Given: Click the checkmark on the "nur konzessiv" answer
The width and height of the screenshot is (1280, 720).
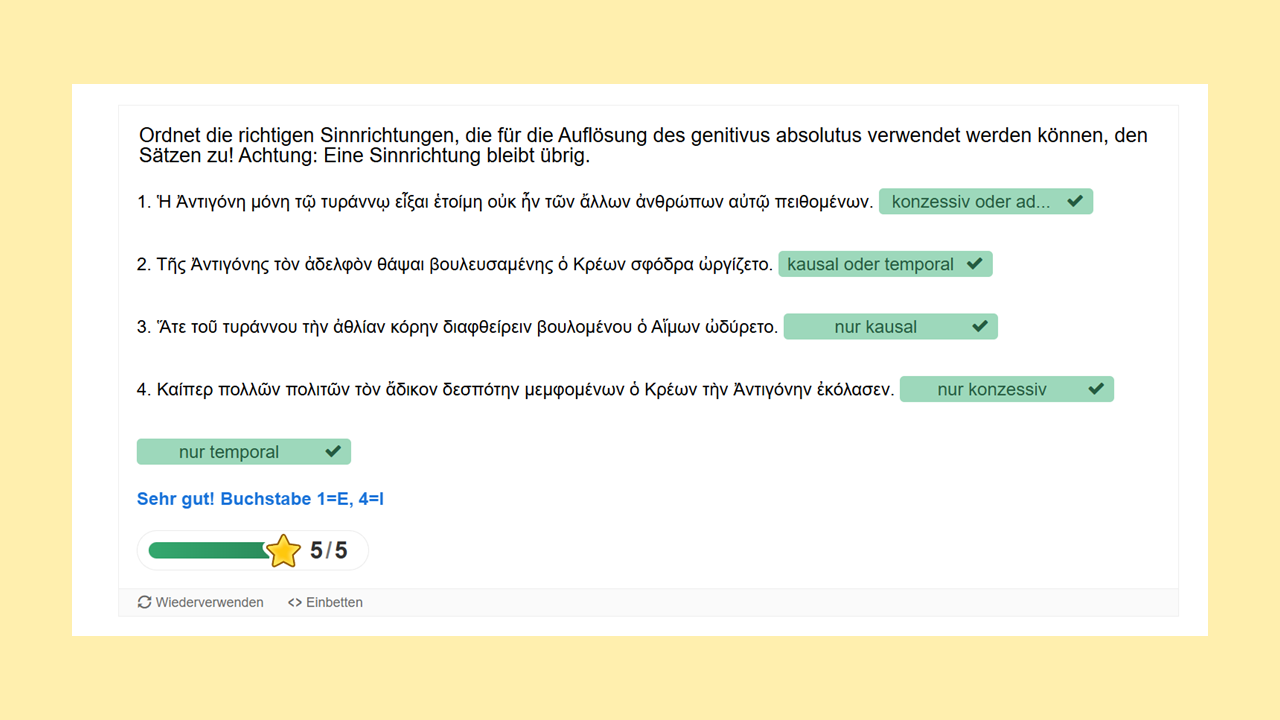Looking at the screenshot, I should click(1096, 389).
